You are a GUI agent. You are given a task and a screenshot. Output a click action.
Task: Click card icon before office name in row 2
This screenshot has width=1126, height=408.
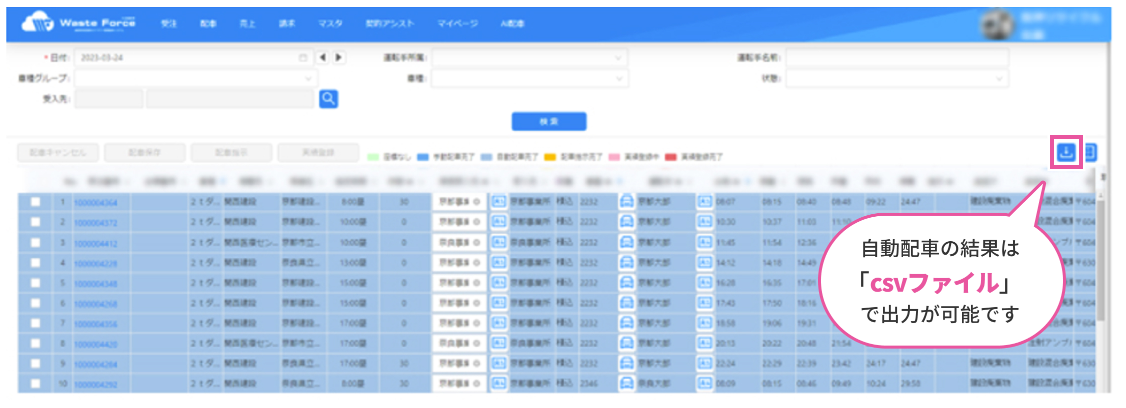498,223
